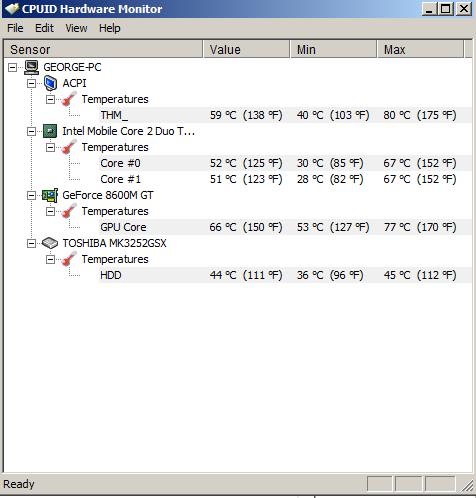Collapse the GEORGE-PC root node
476x498 pixels.
click(x=12, y=68)
